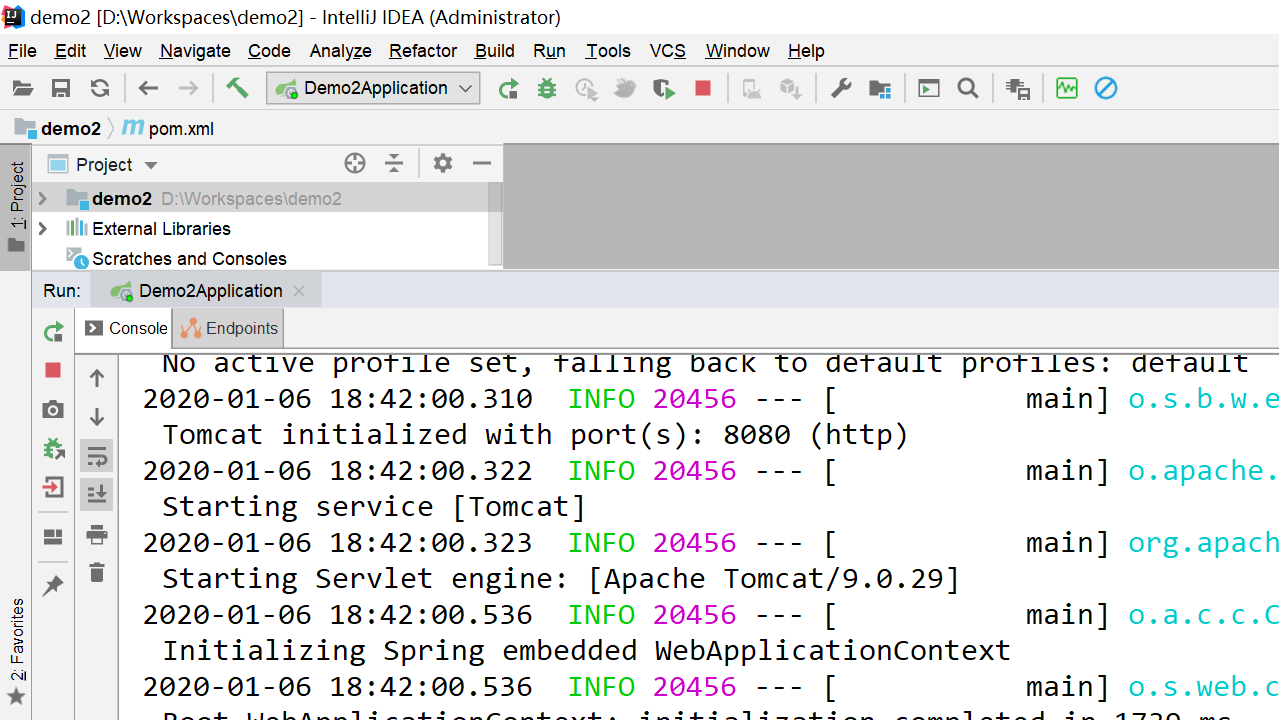Open the Run menu
The image size is (1281, 722).
point(549,51)
